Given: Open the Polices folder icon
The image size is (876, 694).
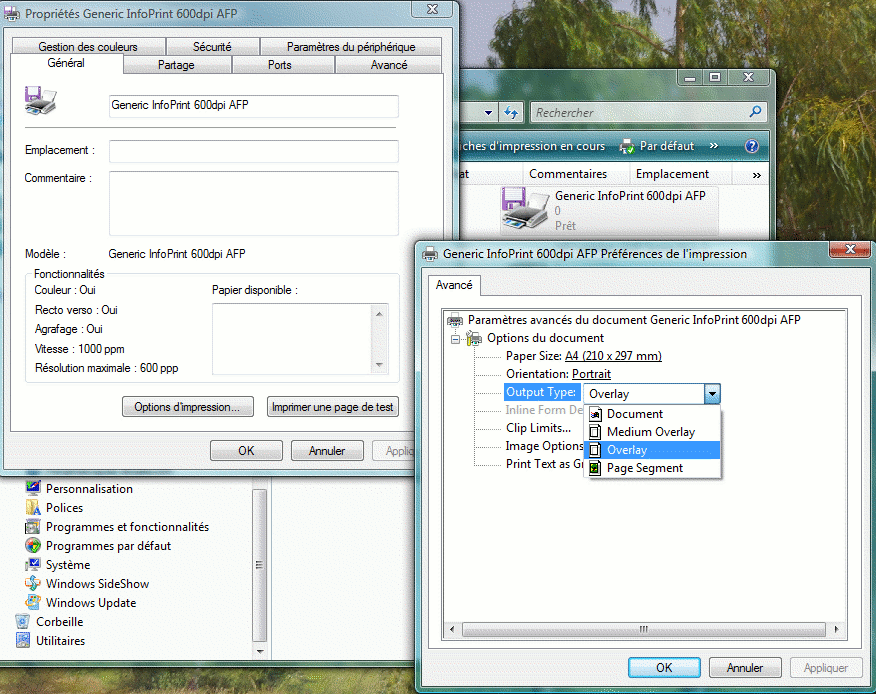Looking at the screenshot, I should (33, 507).
